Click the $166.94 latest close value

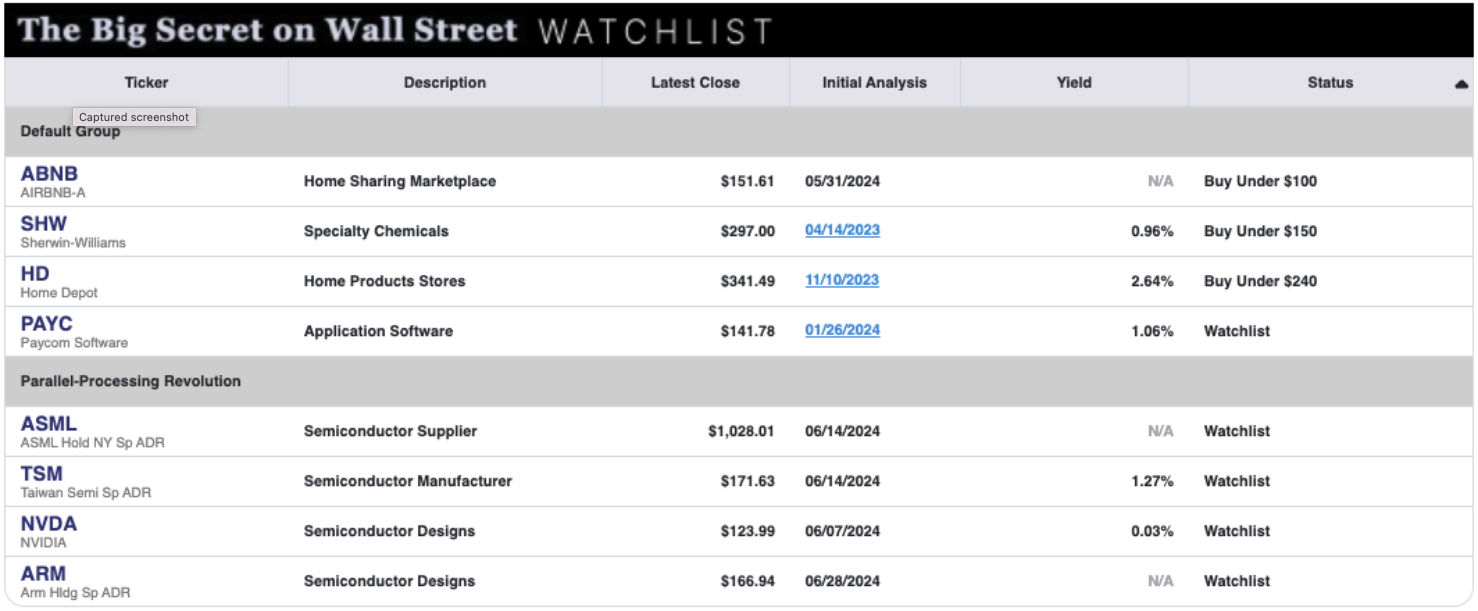click(748, 581)
